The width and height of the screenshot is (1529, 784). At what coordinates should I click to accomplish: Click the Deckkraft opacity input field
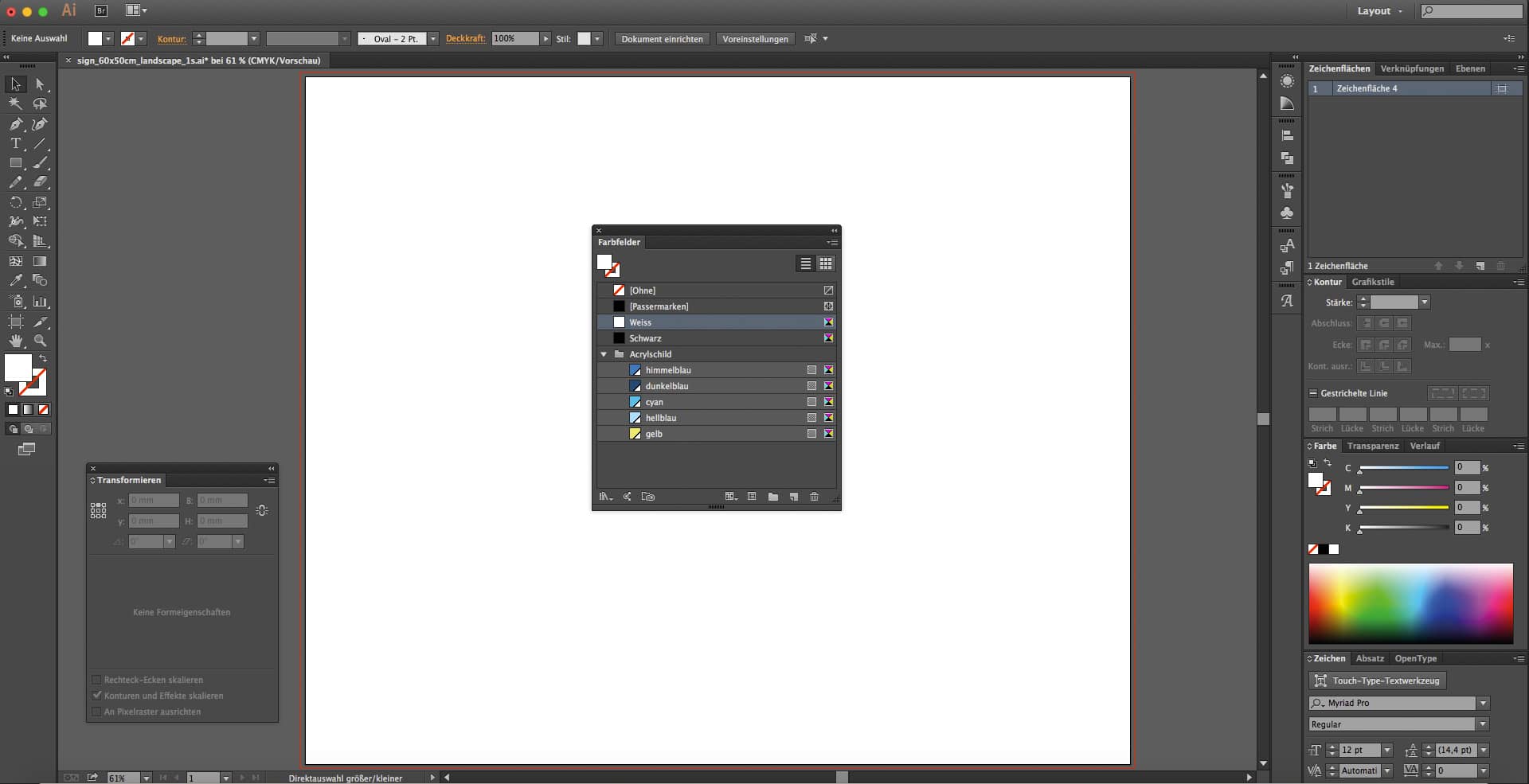click(x=514, y=38)
